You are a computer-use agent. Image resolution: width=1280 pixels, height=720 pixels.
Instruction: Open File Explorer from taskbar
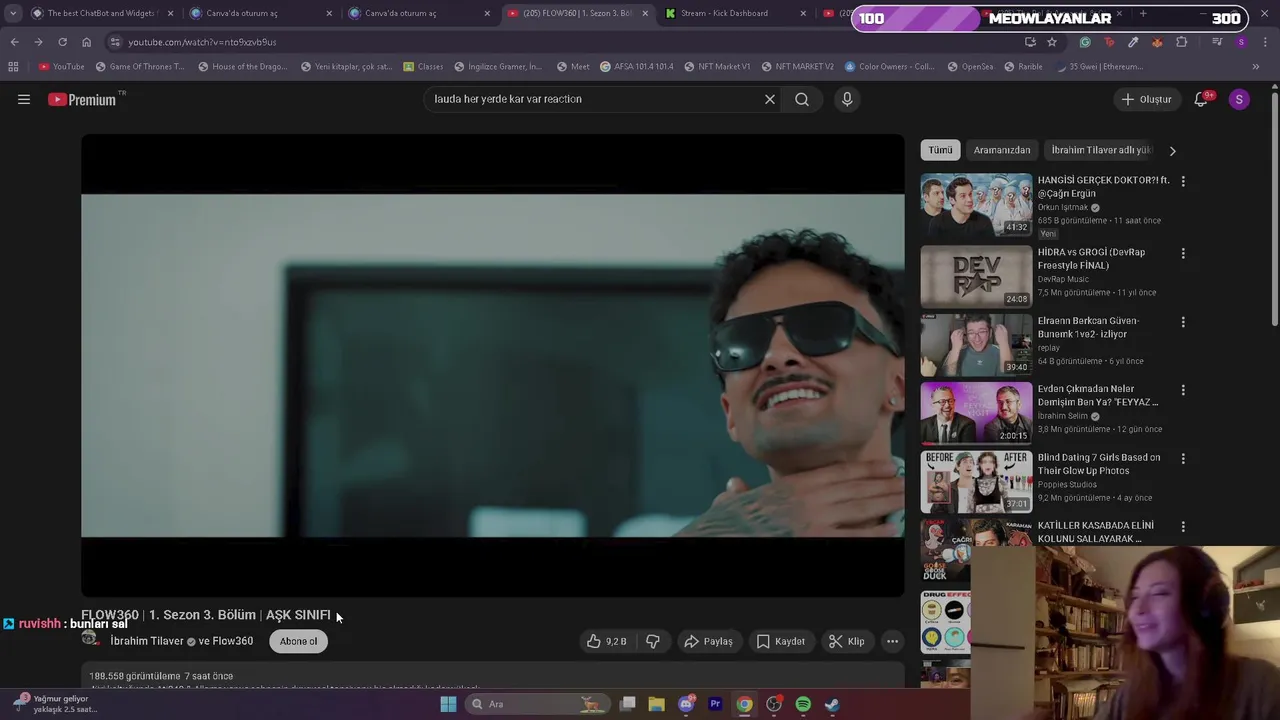[656, 704]
